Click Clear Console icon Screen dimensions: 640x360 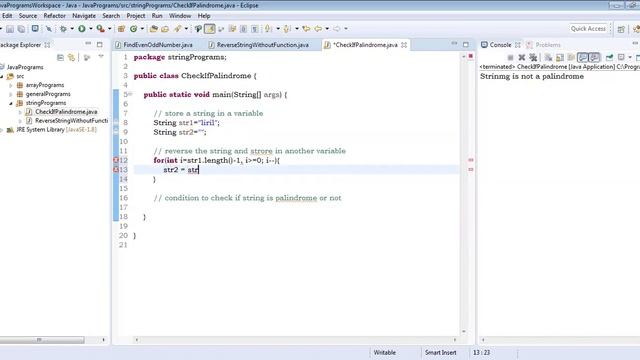548,58
